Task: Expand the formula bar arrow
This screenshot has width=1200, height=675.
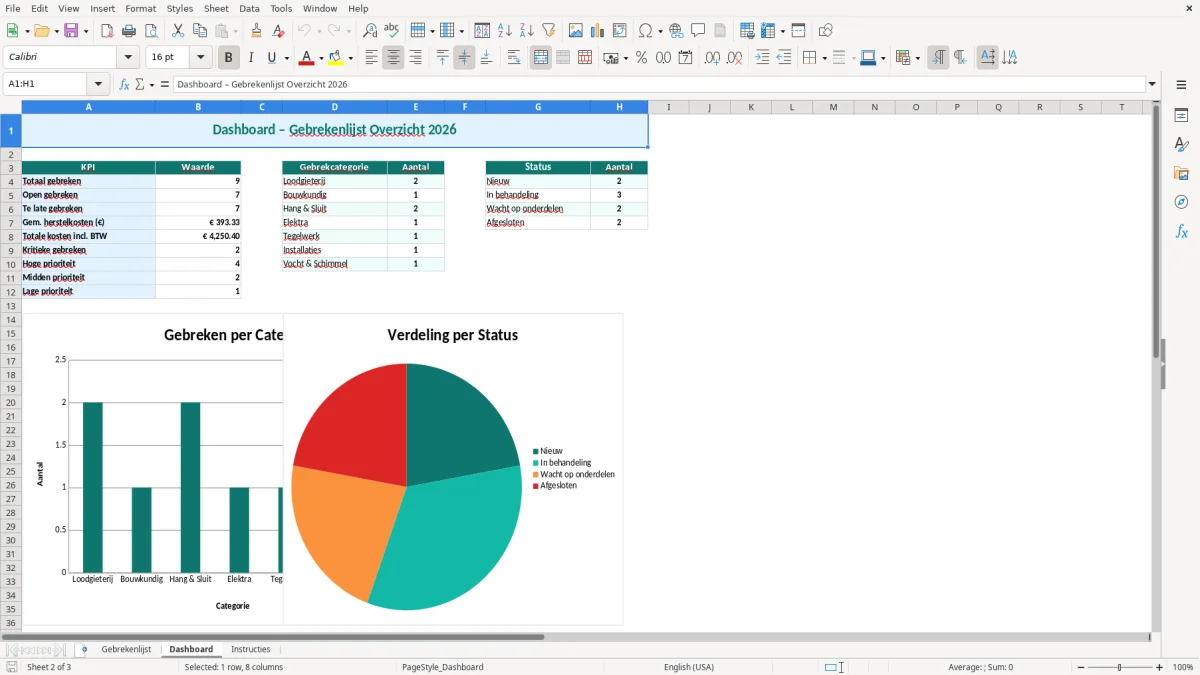Action: click(1152, 85)
